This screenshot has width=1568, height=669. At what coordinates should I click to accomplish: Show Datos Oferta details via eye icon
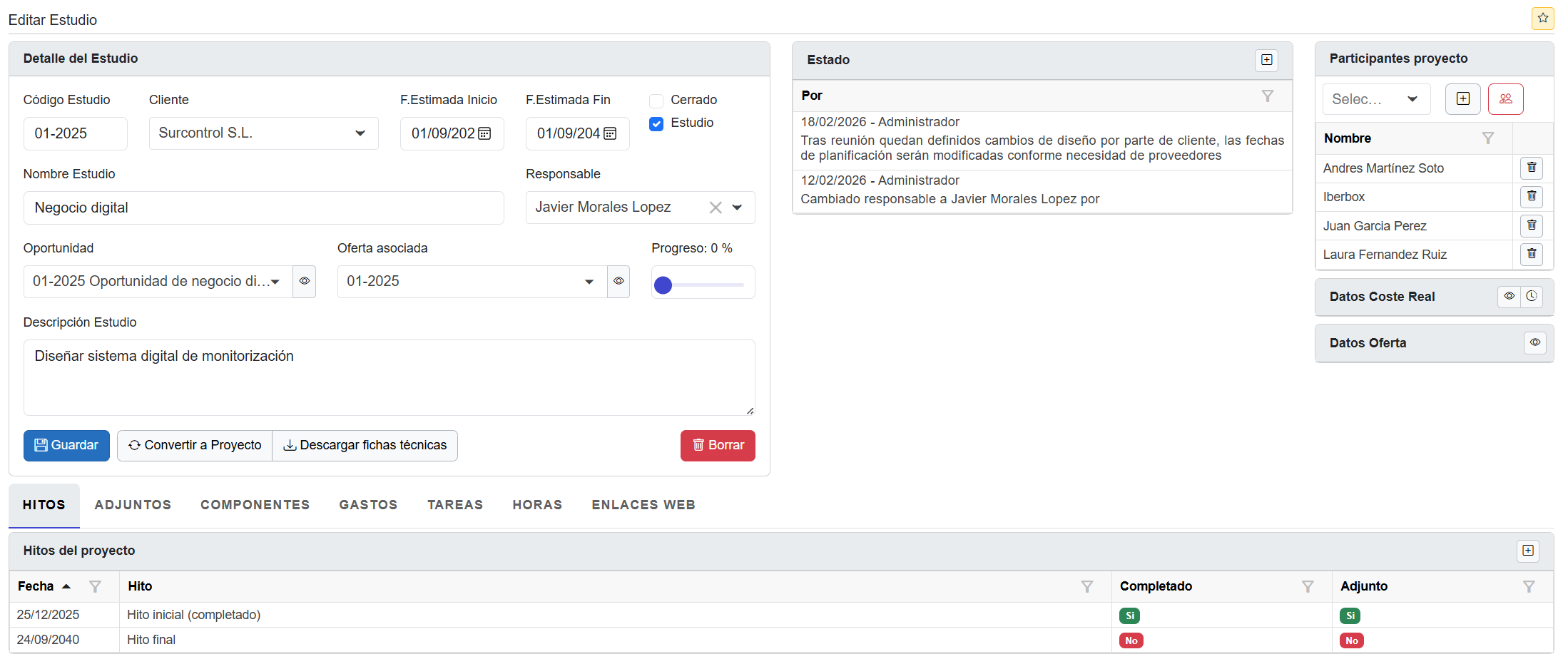pos(1534,343)
